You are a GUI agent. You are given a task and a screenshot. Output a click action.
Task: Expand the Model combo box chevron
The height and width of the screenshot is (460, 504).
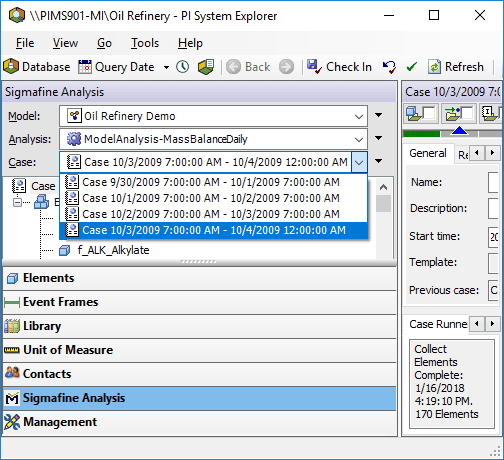(359, 116)
